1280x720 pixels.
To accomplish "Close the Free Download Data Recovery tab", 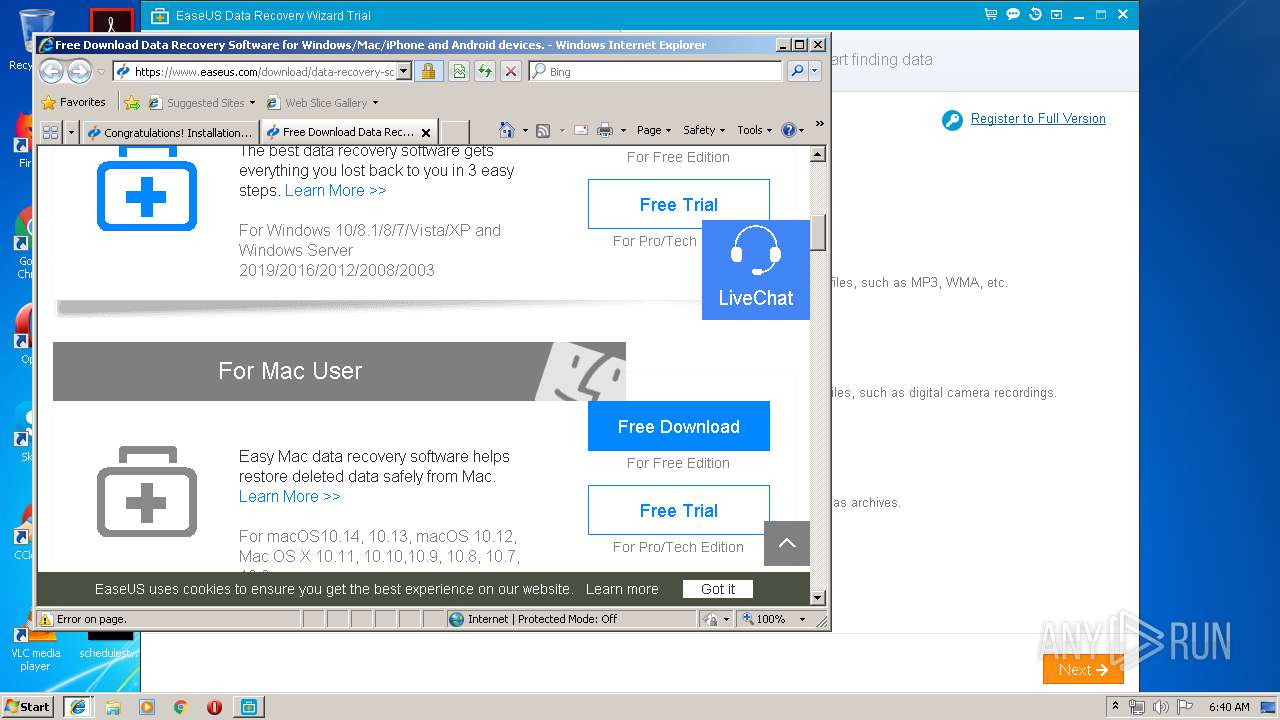I will pyautogui.click(x=426, y=132).
